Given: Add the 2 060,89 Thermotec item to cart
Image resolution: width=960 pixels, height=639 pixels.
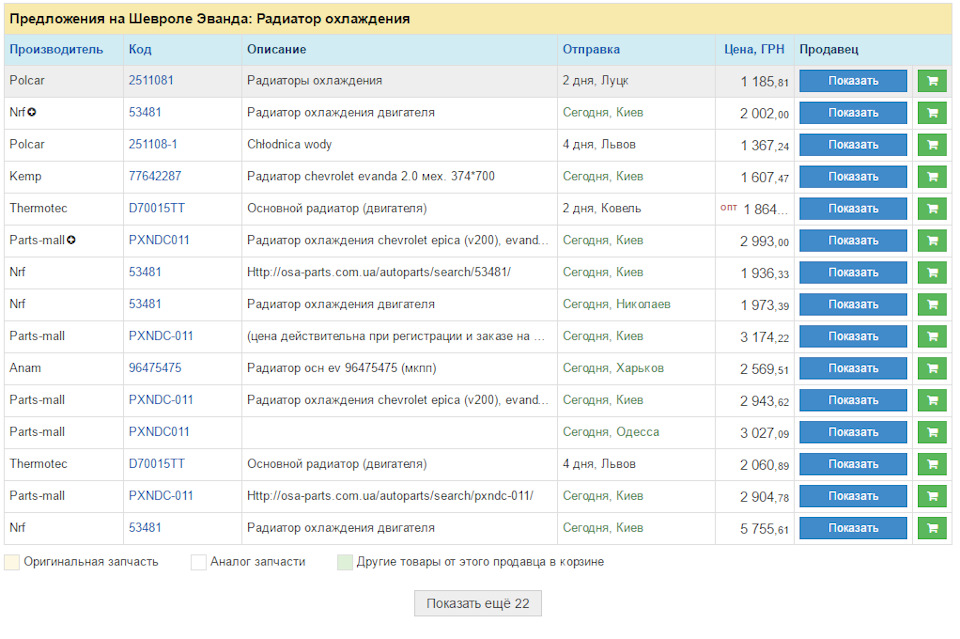Looking at the screenshot, I should click(x=932, y=464).
